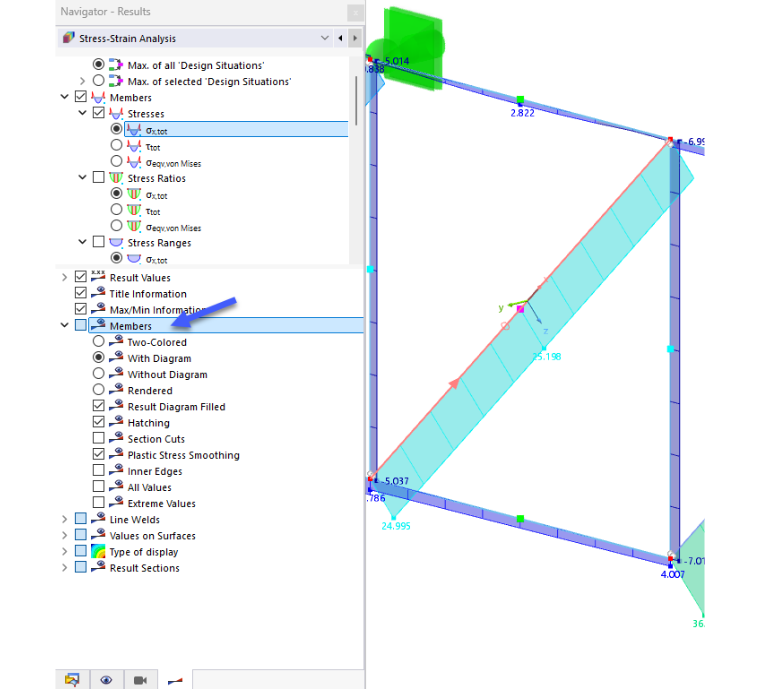Enable Extreme Values option
The height and width of the screenshot is (689, 760).
[98, 502]
